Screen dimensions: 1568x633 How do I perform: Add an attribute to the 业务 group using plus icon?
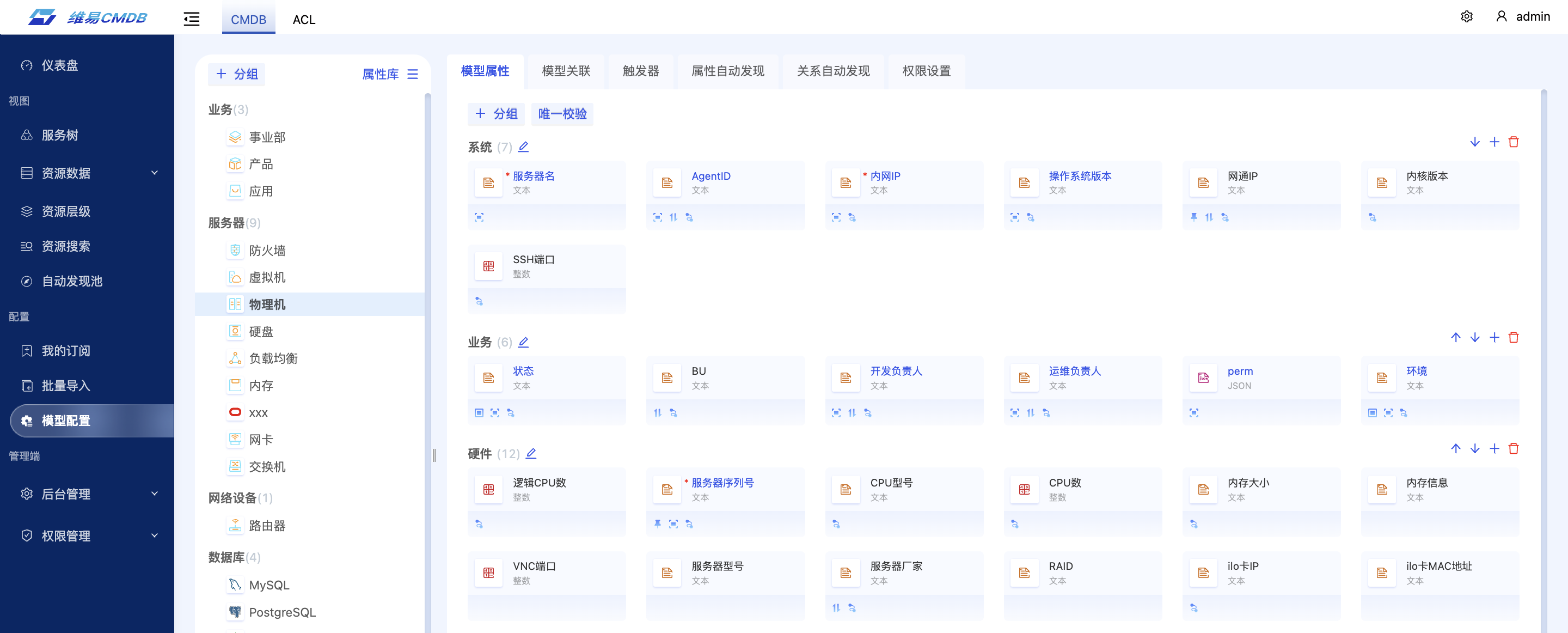tap(1494, 338)
